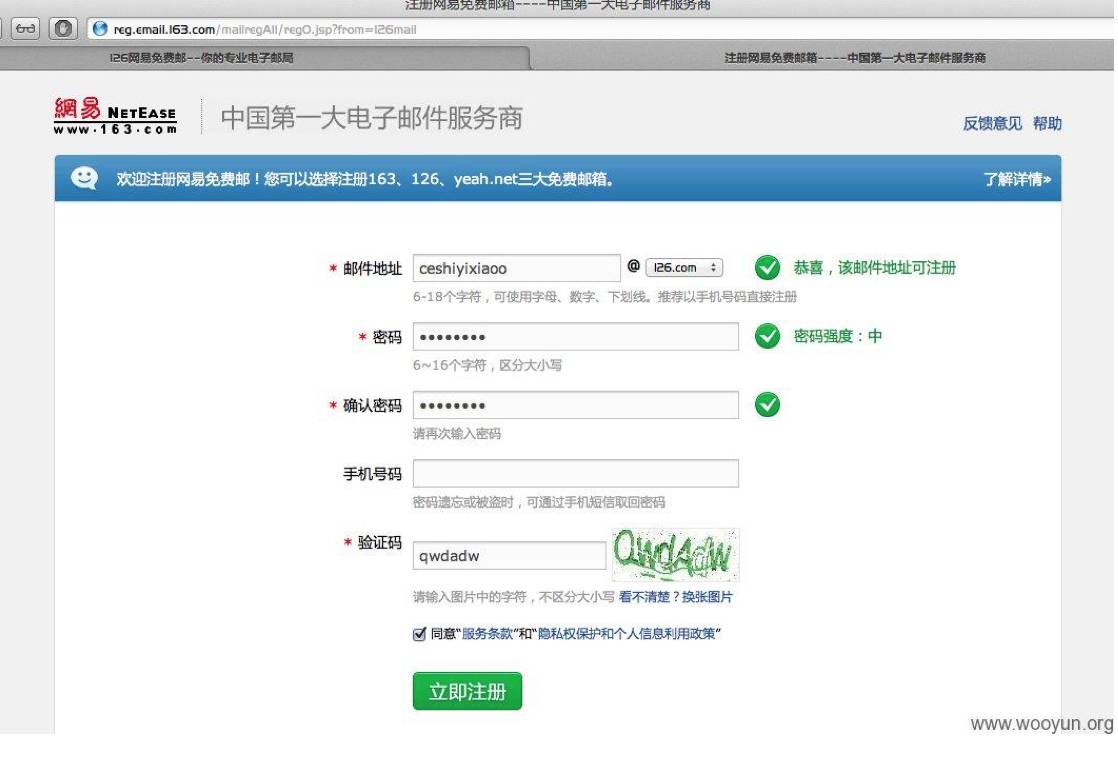Click the smiley chat icon in blue banner
The height and width of the screenshot is (760, 1118).
84,178
